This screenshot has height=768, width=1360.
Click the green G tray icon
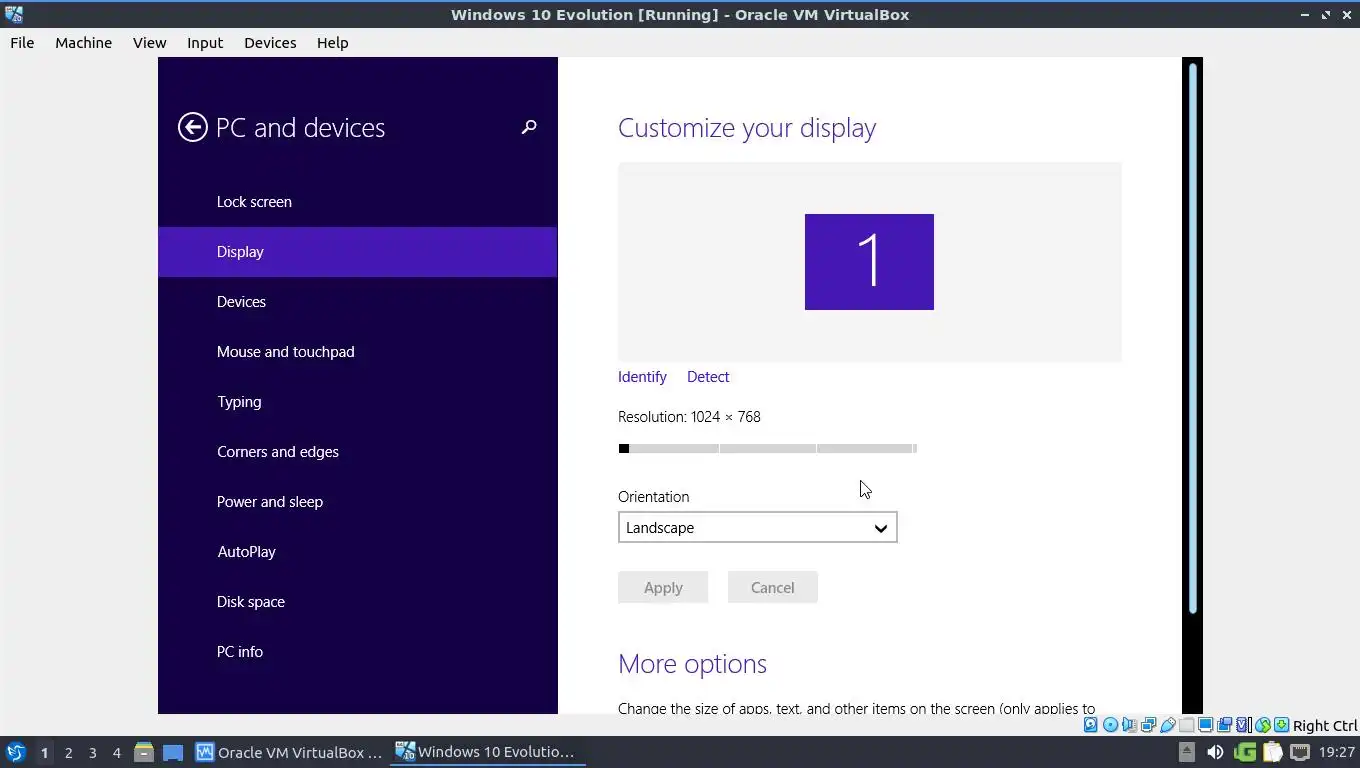1245,752
